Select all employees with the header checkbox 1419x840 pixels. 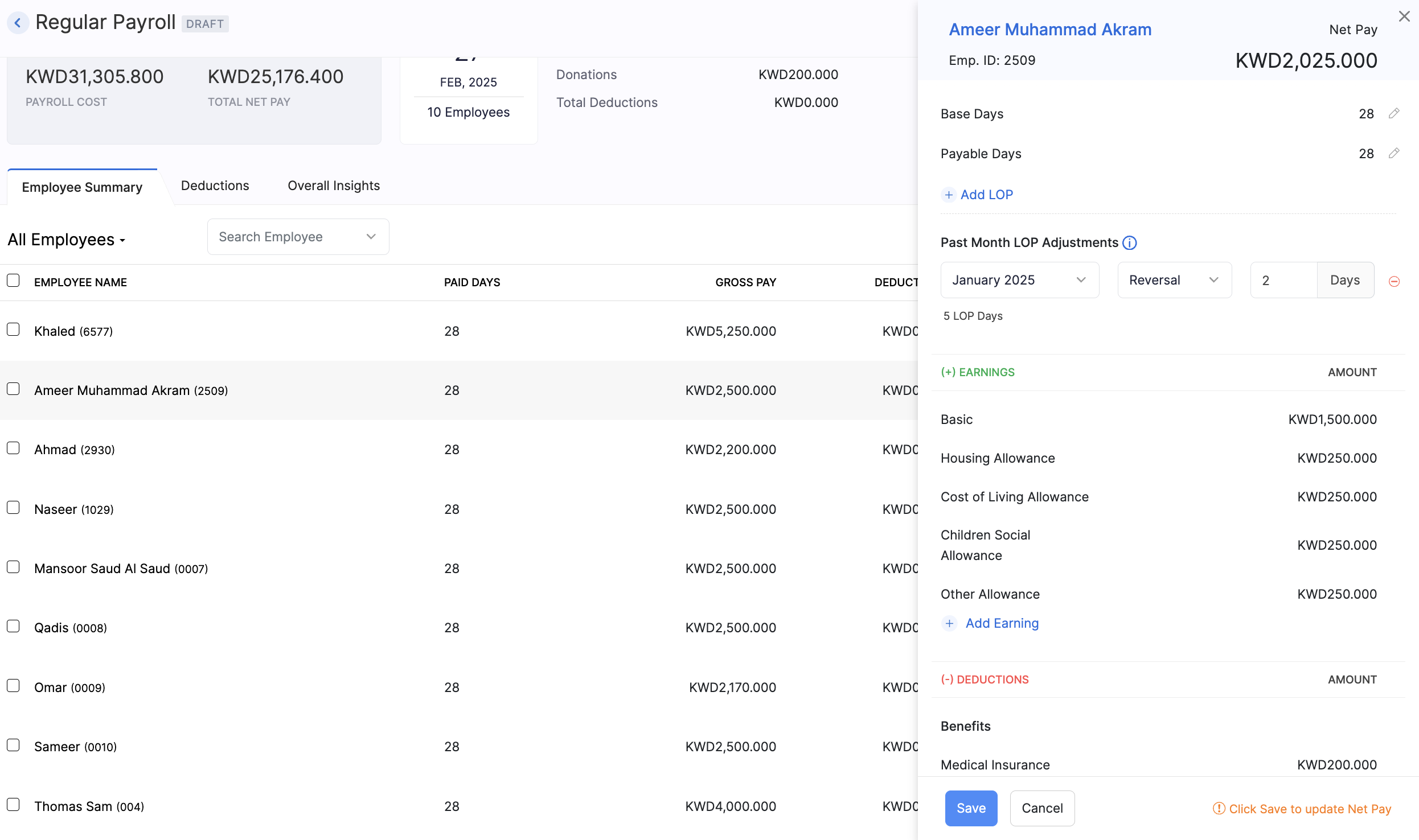(13, 280)
